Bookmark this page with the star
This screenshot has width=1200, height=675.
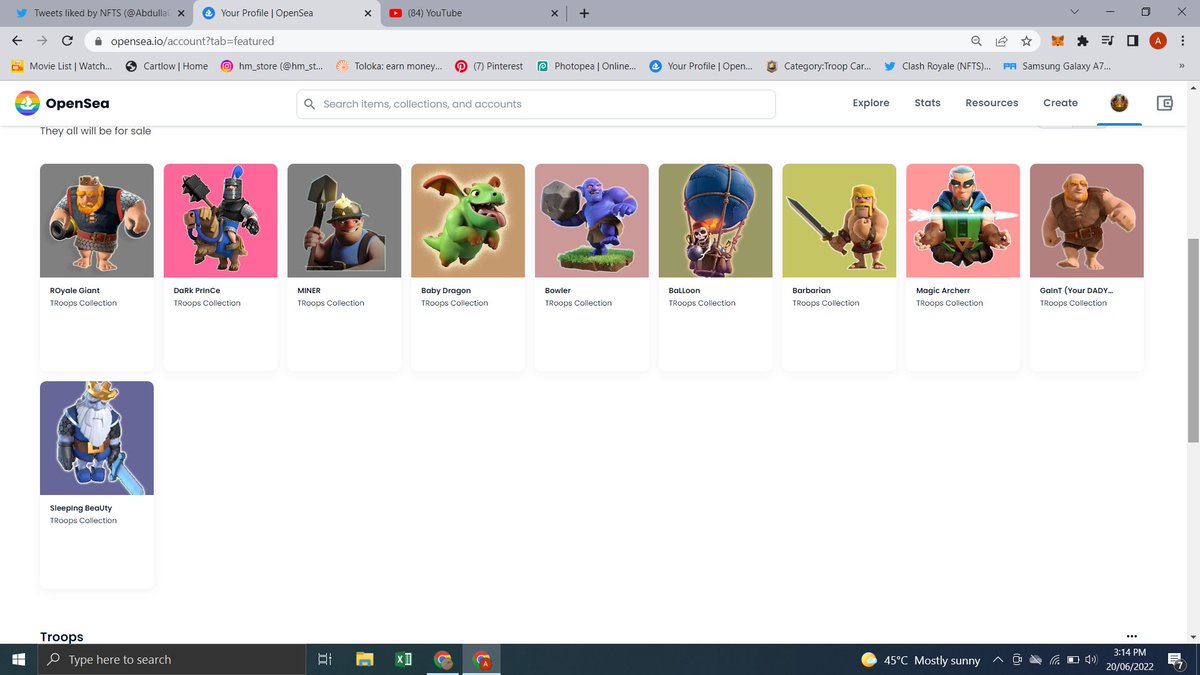pyautogui.click(x=1026, y=41)
